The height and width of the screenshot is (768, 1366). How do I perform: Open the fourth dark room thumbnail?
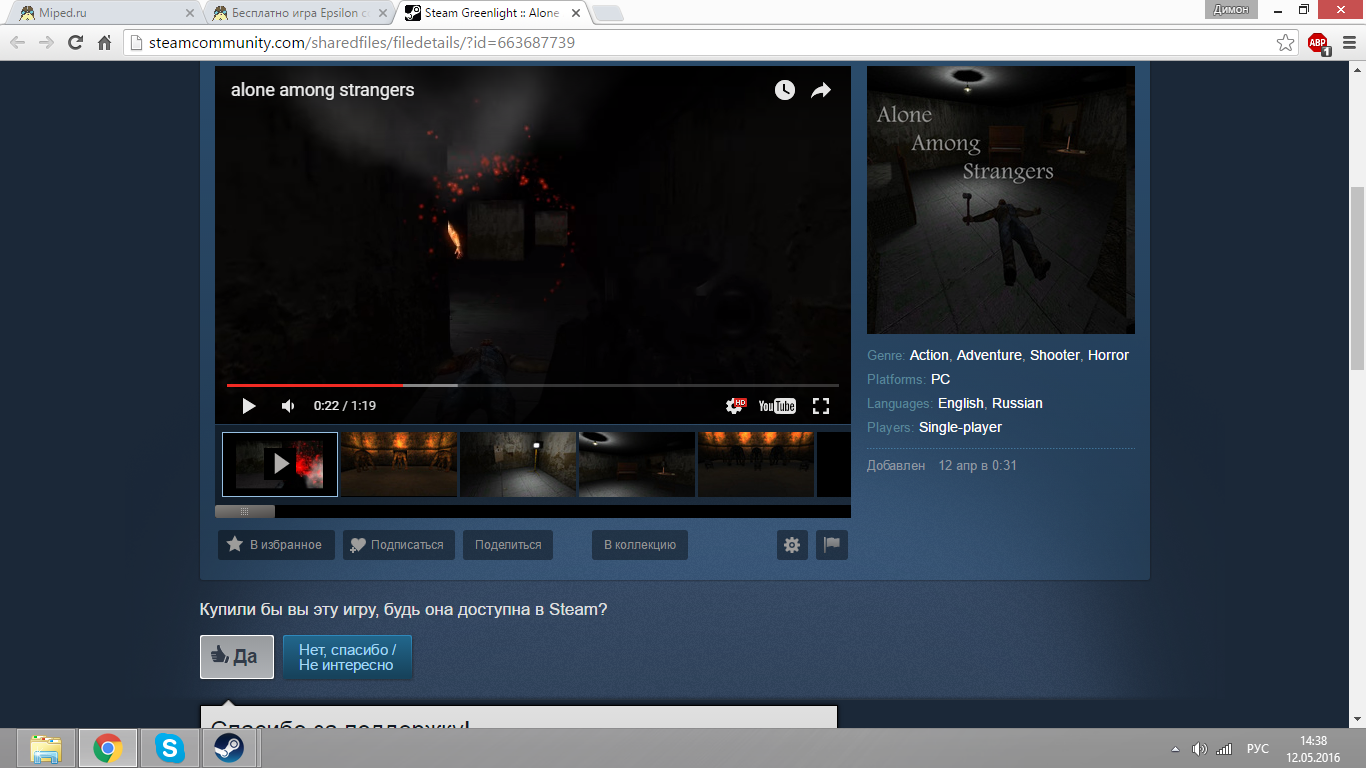click(x=637, y=464)
